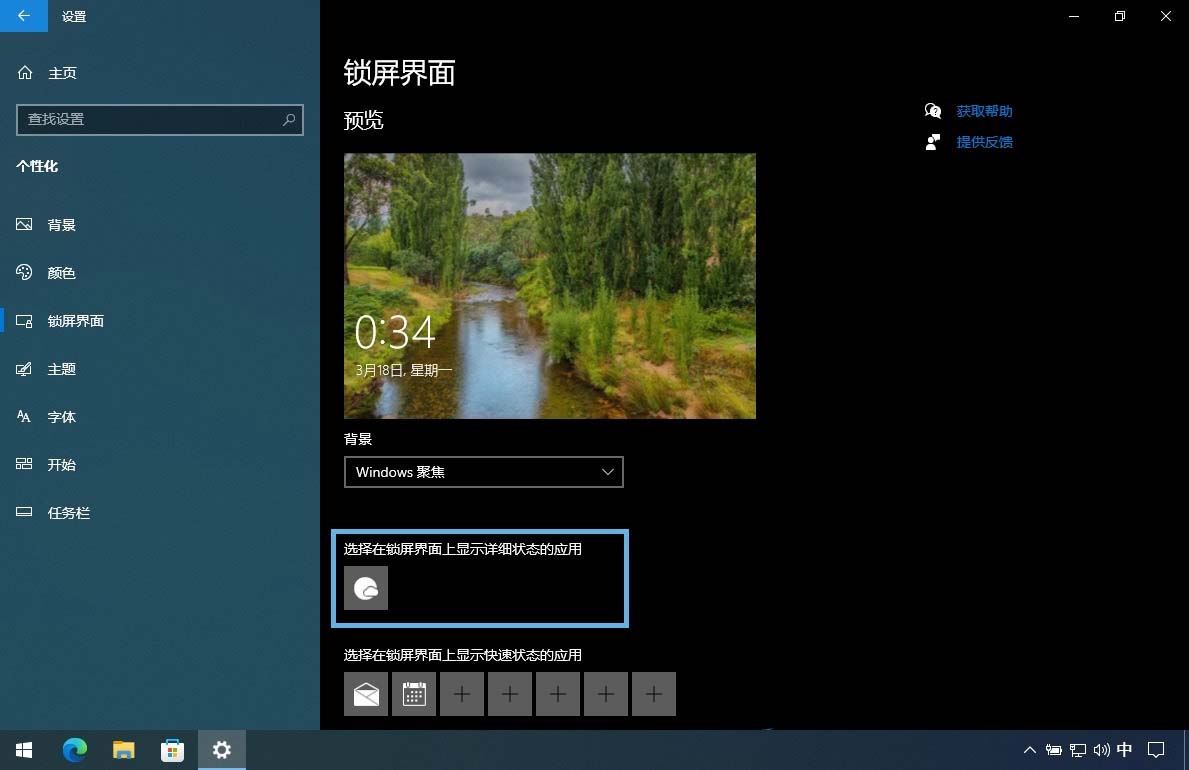Click the search magnifier icon in settings box
The width and height of the screenshot is (1189, 770).
click(289, 119)
